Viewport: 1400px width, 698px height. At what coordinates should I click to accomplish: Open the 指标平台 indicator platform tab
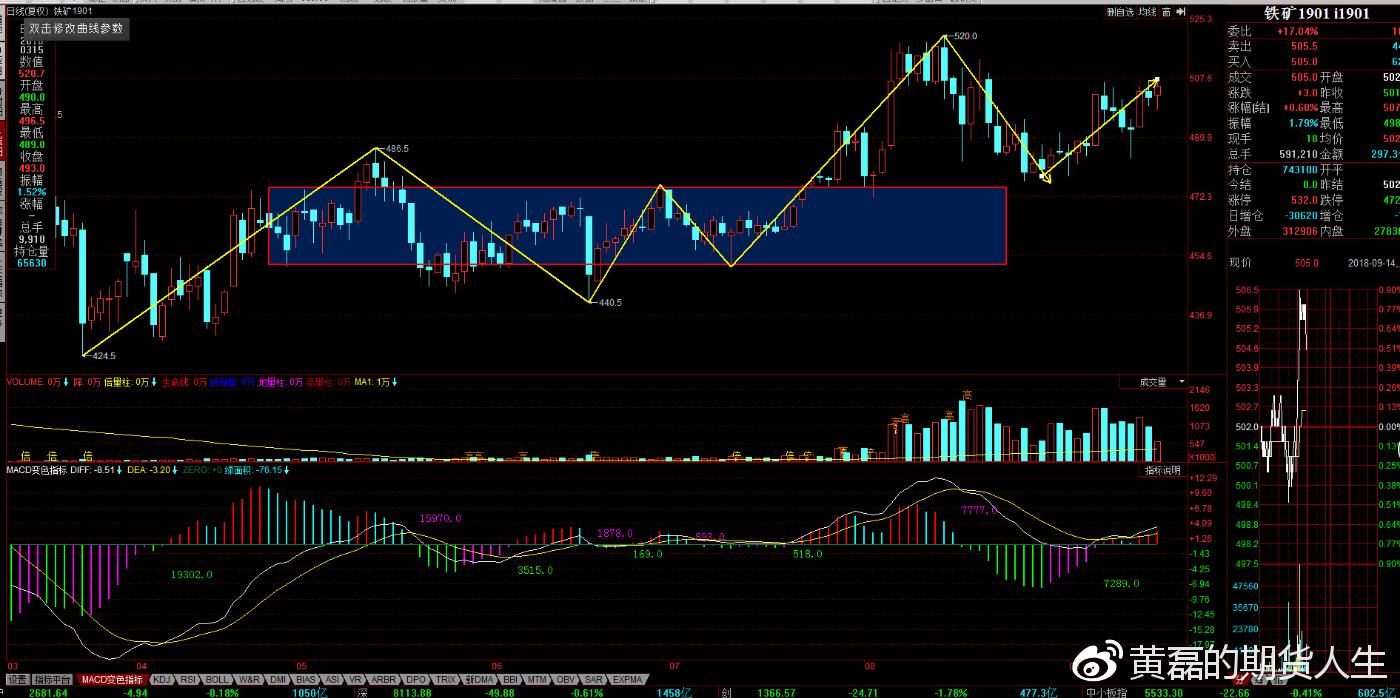coord(54,680)
